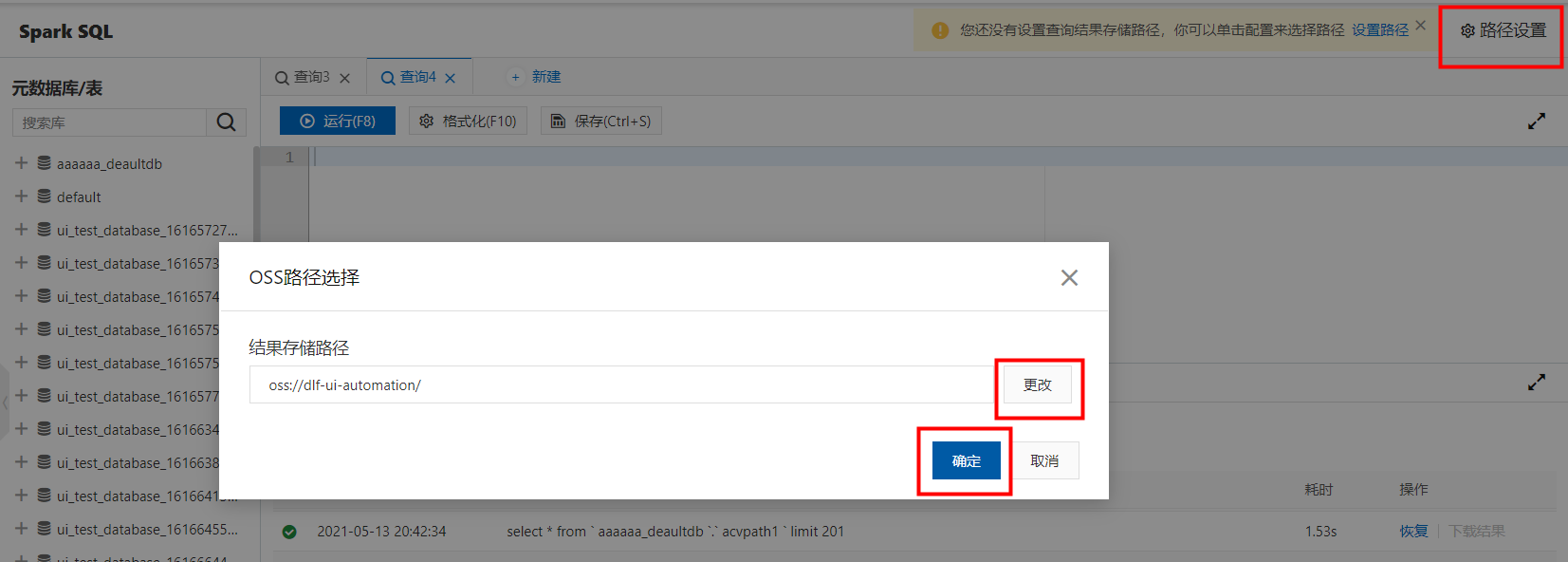1568x562 pixels.
Task: Click the default database icon
Action: (x=45, y=197)
